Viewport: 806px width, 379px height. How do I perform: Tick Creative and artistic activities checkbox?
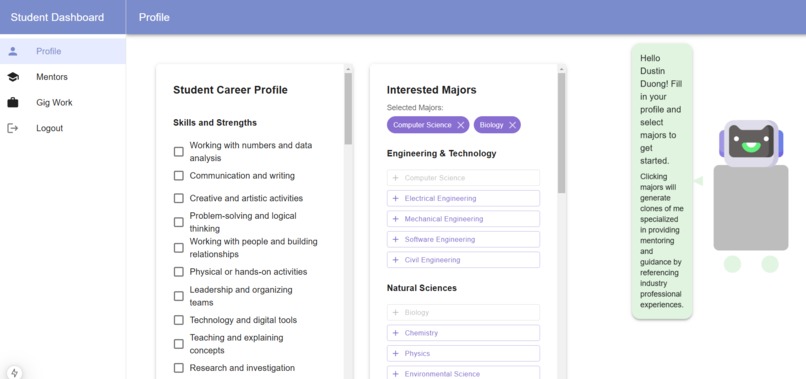point(178,198)
